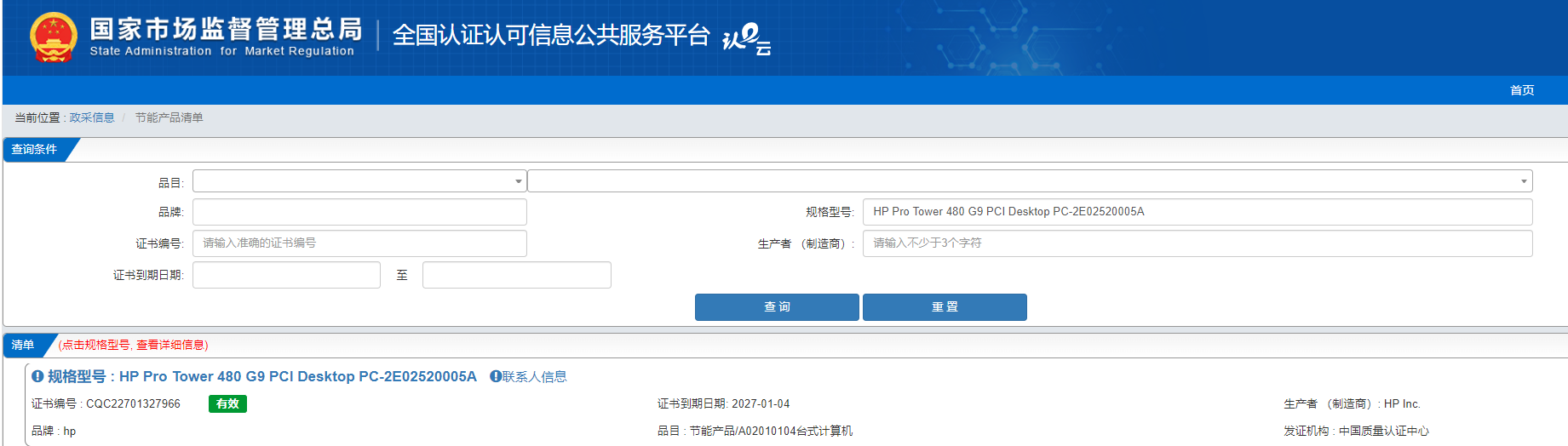Click the green 有效 status badge

tap(227, 403)
